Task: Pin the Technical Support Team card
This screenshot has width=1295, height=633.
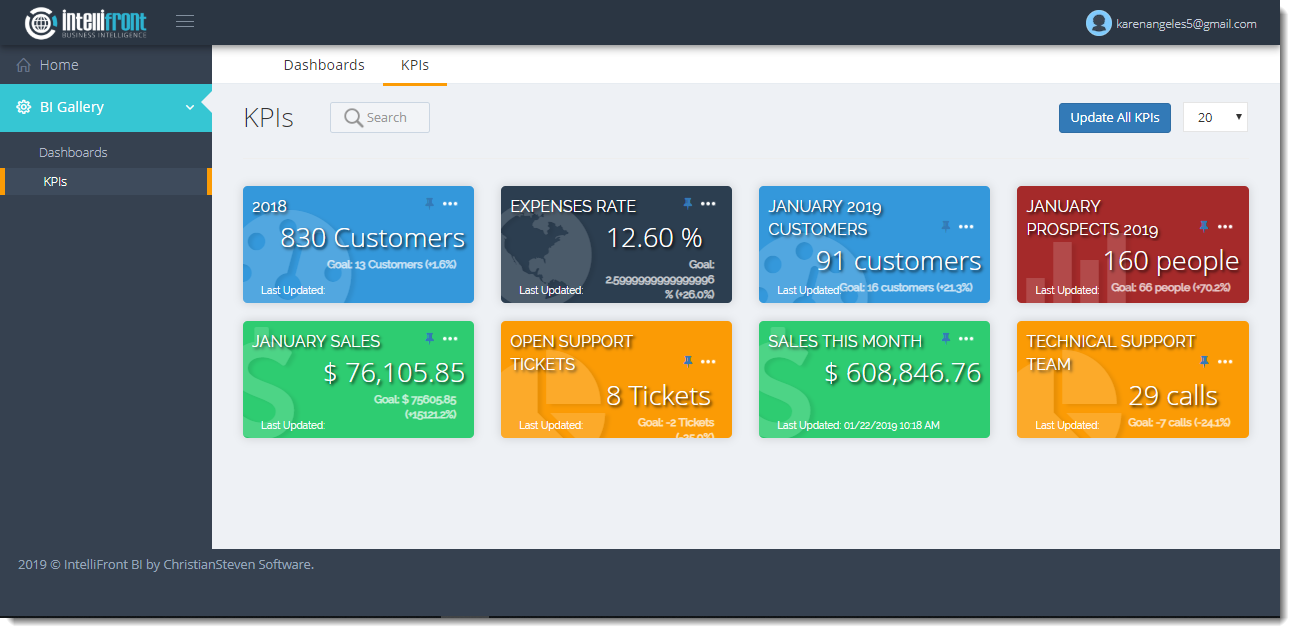Action: (x=1204, y=362)
